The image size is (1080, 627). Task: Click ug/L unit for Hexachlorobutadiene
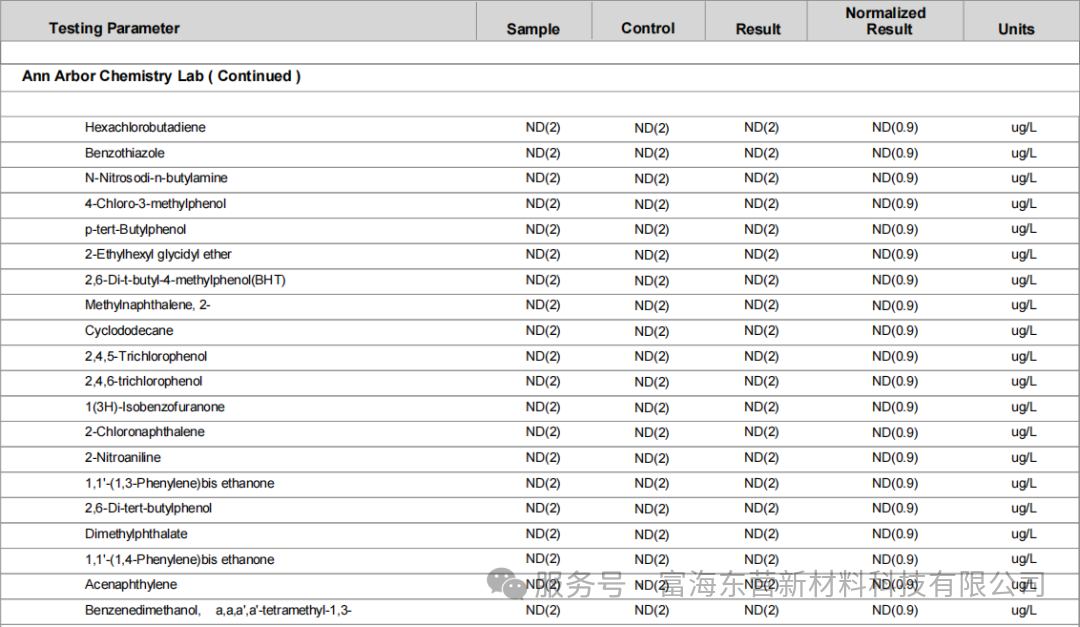point(1024,127)
